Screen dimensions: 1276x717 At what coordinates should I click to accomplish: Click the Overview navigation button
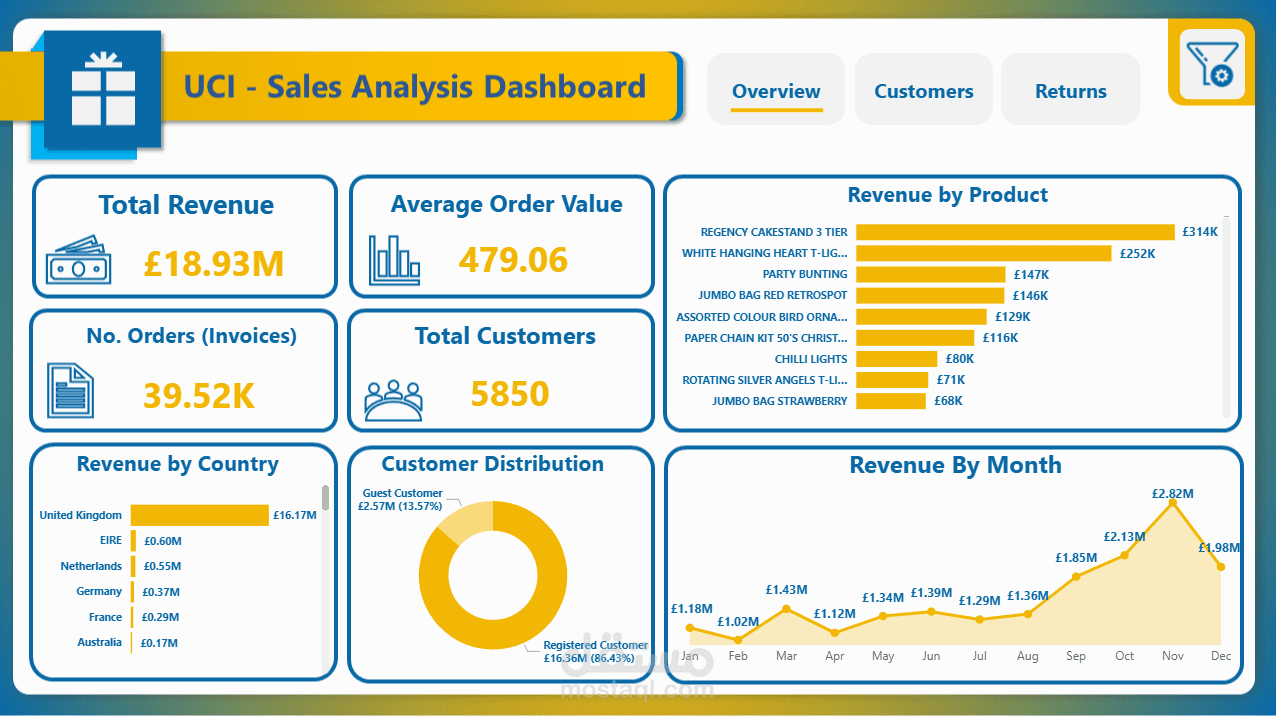(776, 89)
